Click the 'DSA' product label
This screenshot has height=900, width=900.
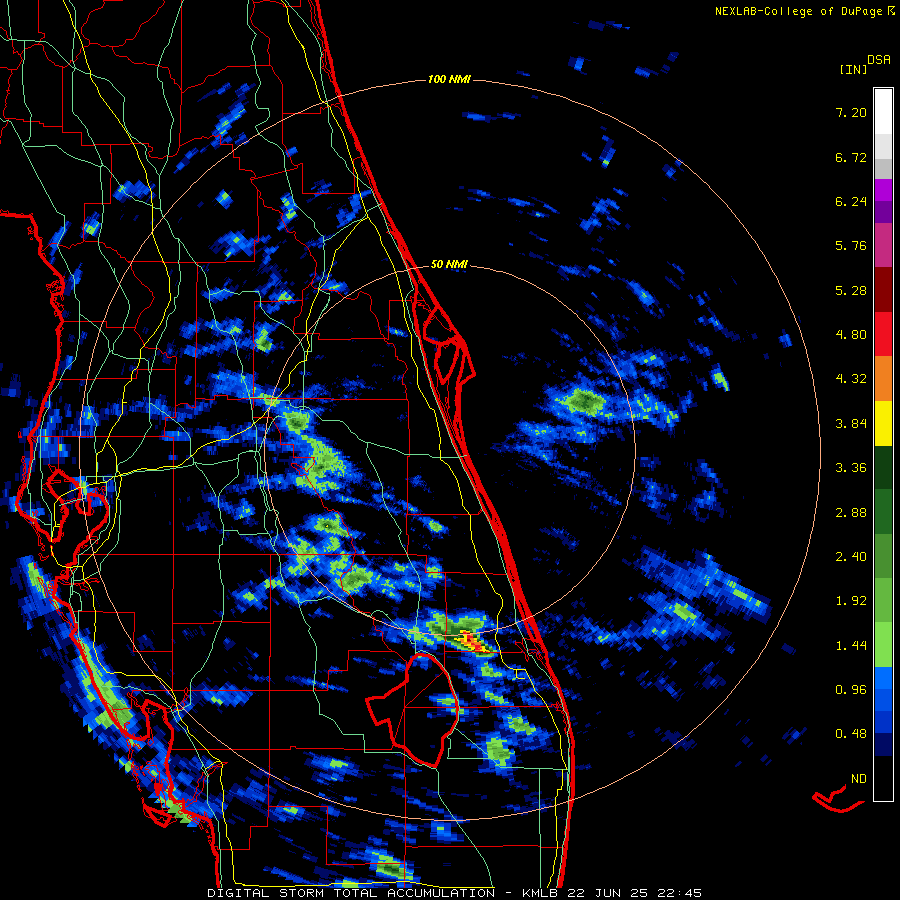point(879,60)
